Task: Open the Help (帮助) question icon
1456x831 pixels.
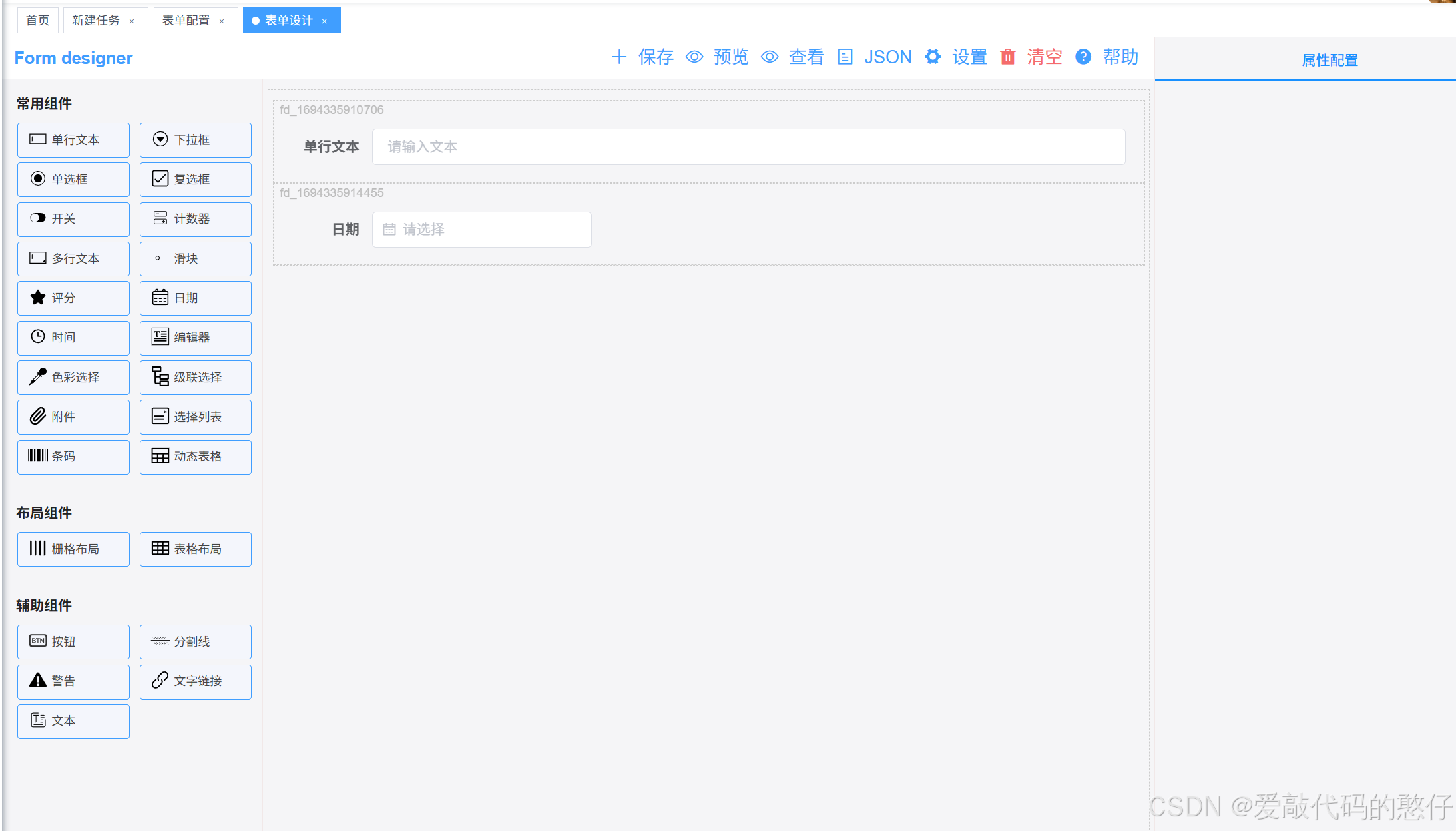Action: tap(1083, 57)
